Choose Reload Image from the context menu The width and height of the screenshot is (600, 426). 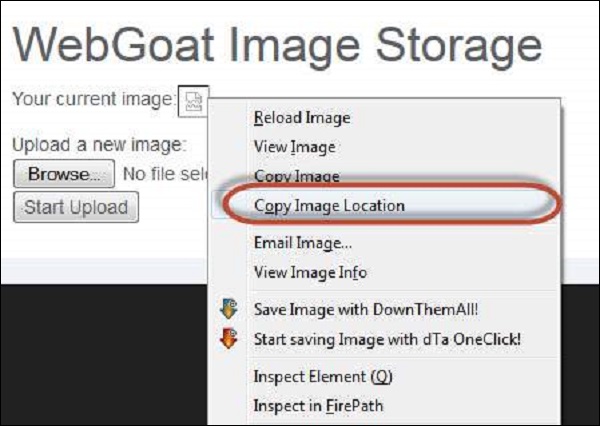coord(302,118)
